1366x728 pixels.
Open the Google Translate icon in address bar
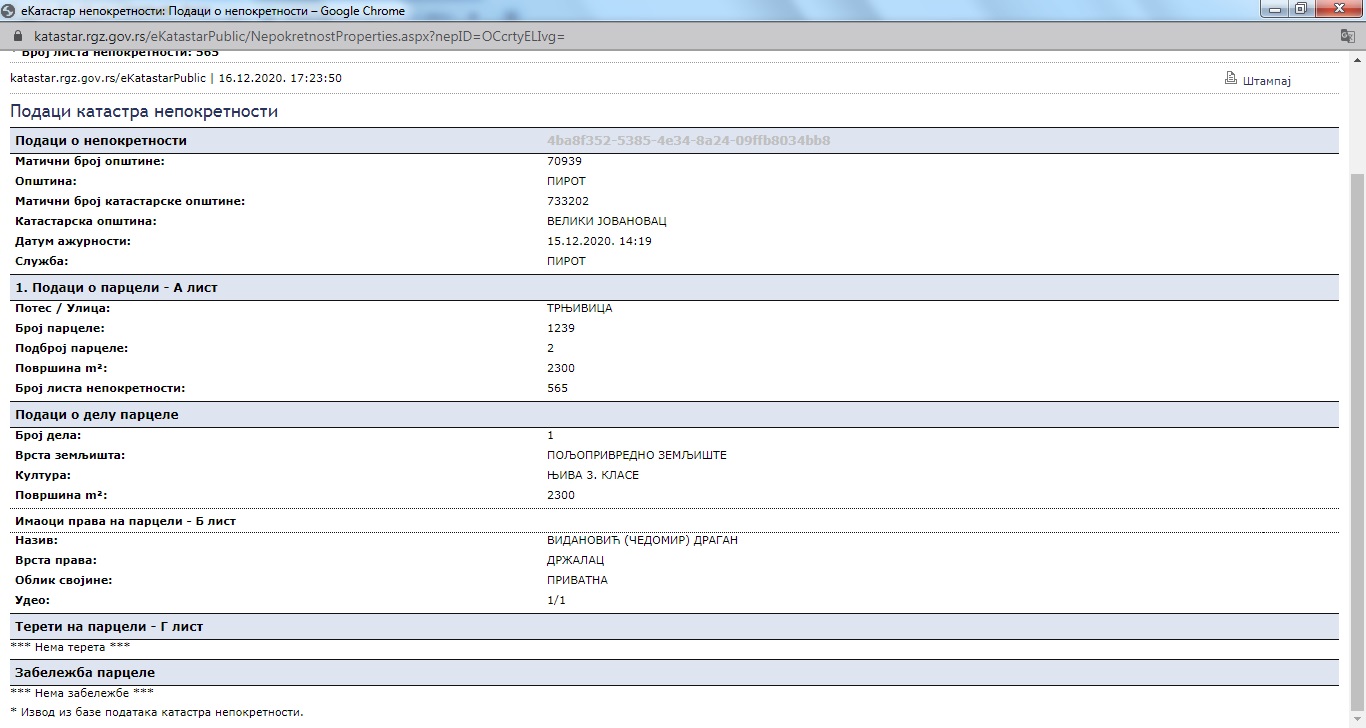click(1348, 36)
